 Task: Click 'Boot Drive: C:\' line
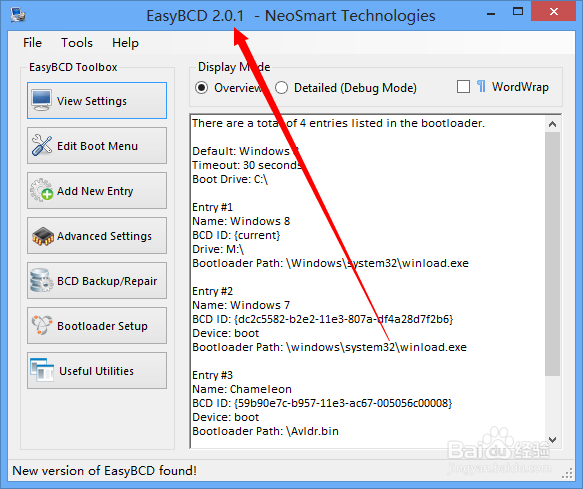coord(230,179)
